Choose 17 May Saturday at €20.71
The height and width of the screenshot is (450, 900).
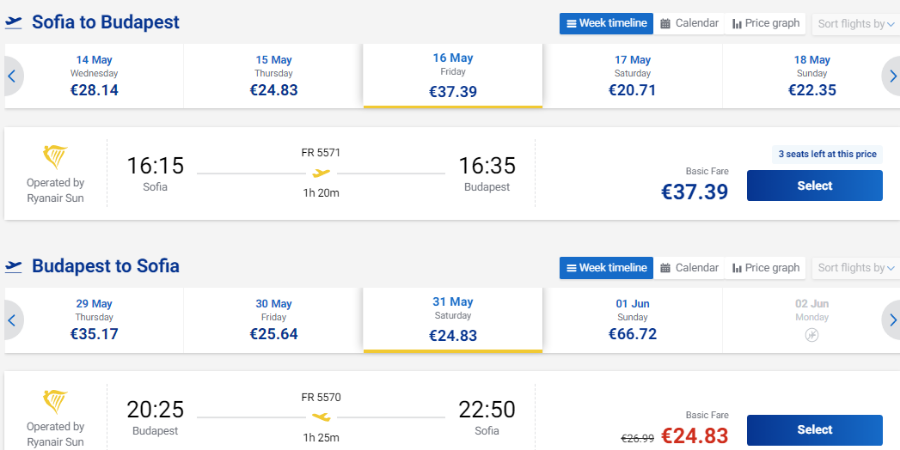pos(632,76)
